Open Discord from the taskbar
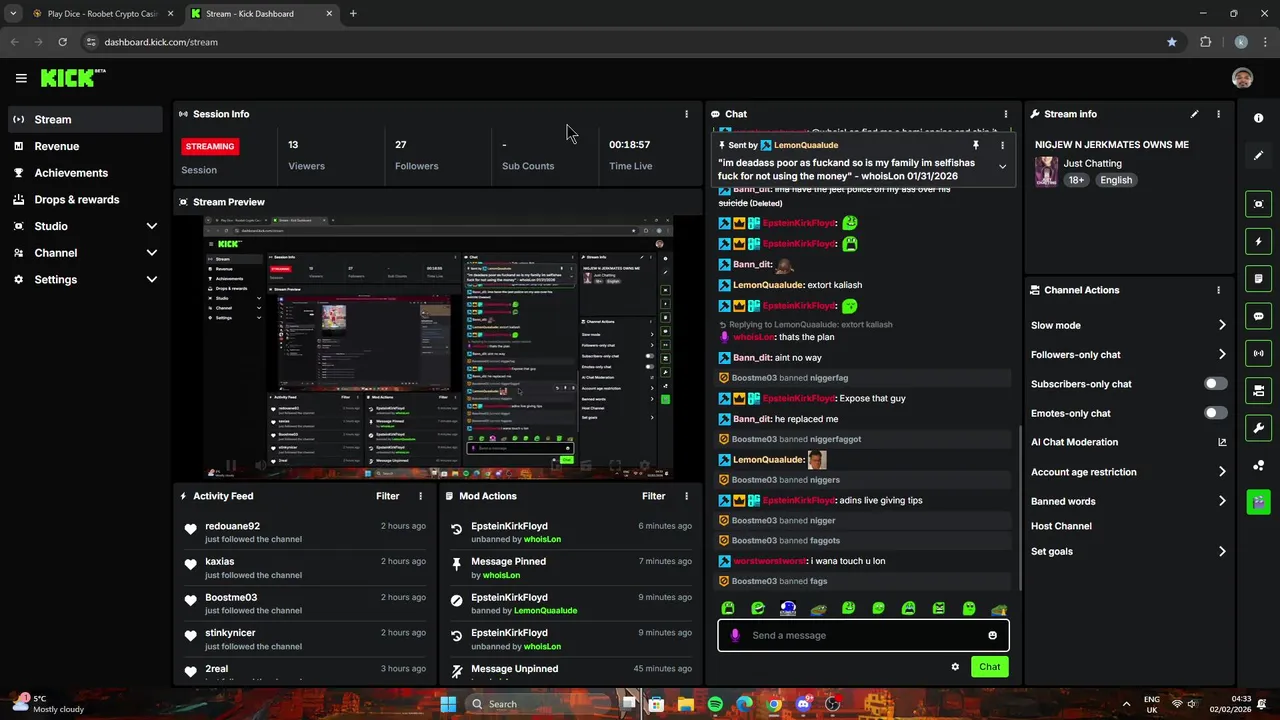The width and height of the screenshot is (1280, 720). pos(803,704)
